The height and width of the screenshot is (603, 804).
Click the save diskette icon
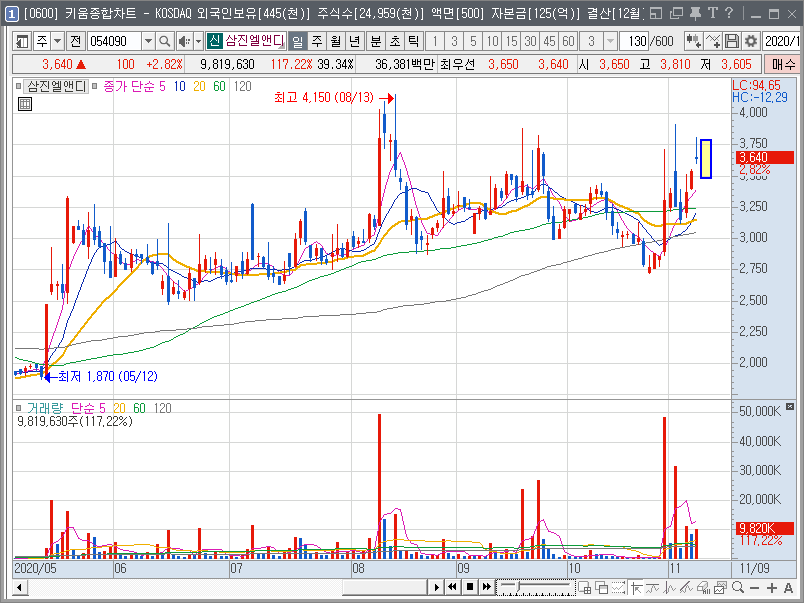[x=732, y=41]
